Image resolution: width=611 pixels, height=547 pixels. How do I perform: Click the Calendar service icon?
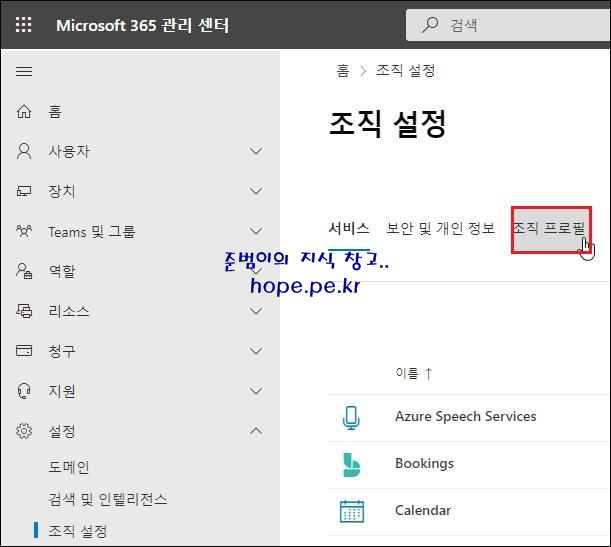click(351, 511)
